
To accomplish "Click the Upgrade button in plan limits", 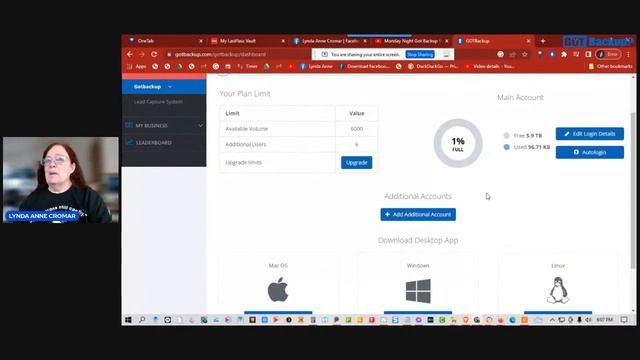I will 356,162.
